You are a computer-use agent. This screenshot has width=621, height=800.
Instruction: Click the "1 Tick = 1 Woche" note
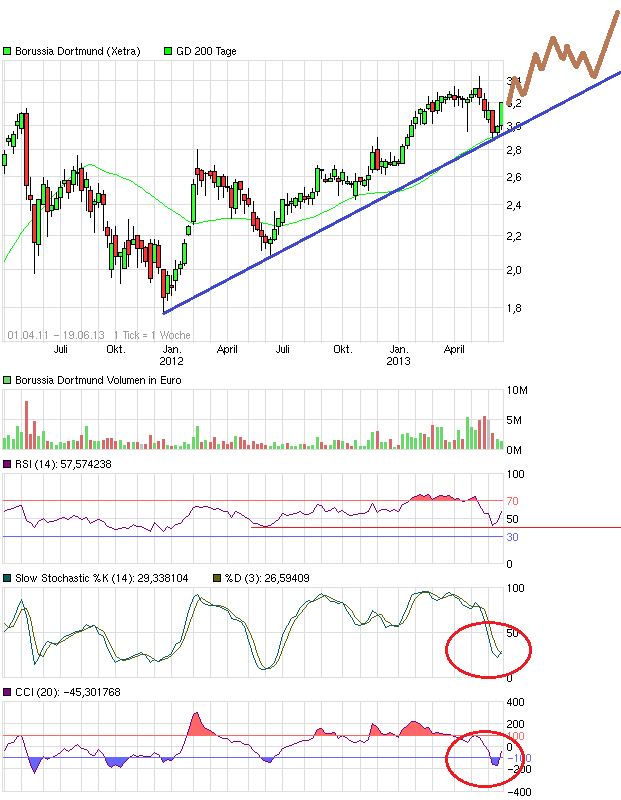152,335
